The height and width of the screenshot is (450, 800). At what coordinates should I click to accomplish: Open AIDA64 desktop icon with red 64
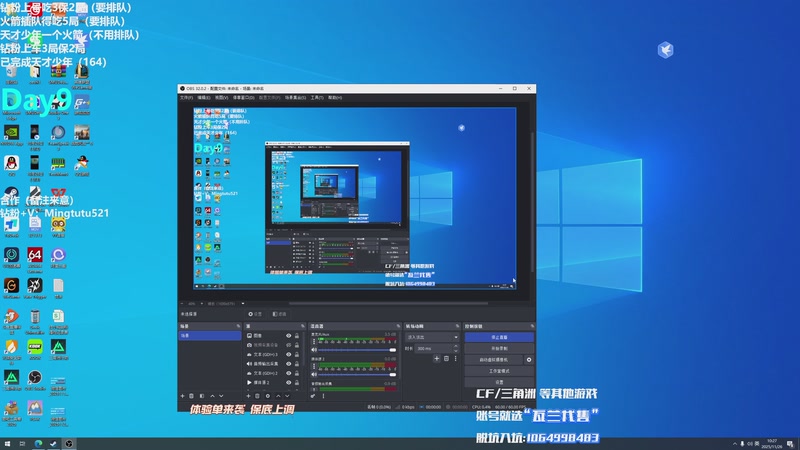pos(35,257)
